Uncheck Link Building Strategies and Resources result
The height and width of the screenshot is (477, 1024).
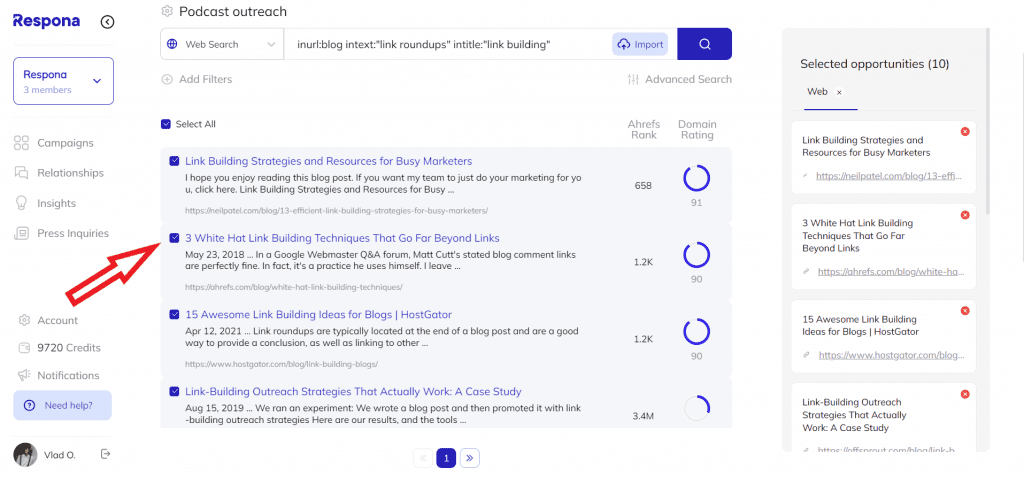[174, 161]
